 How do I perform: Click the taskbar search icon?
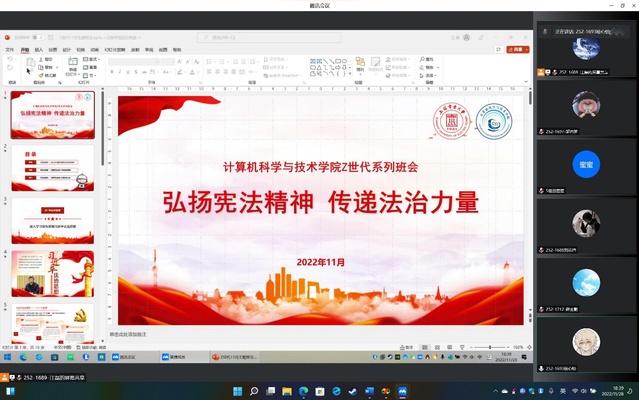click(255, 391)
